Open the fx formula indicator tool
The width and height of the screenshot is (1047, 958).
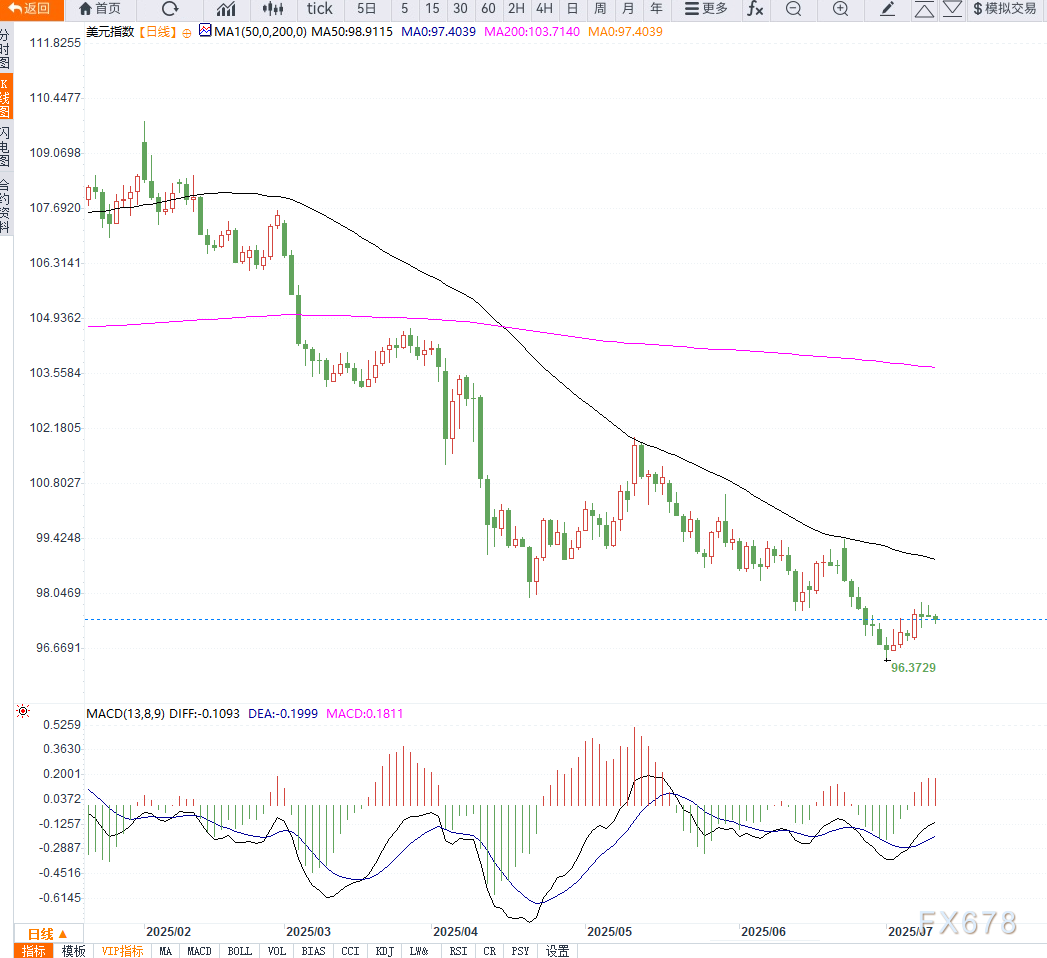point(755,9)
